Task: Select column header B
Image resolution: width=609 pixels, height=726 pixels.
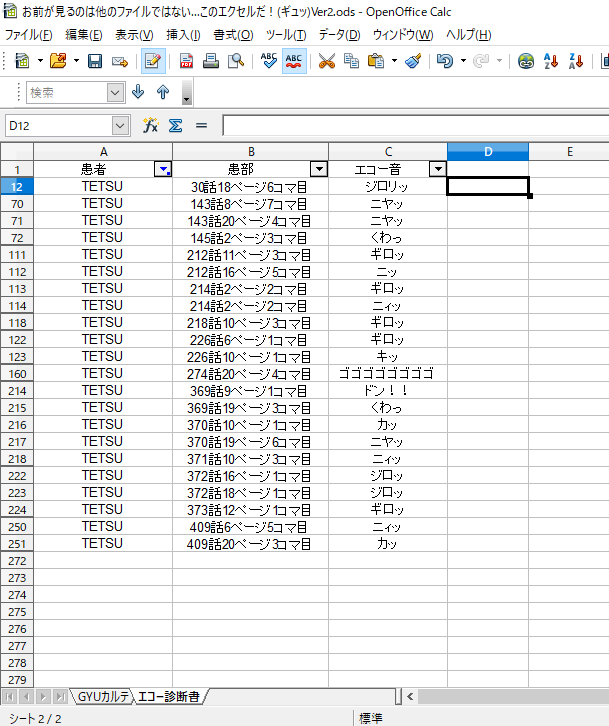Action: (251, 152)
